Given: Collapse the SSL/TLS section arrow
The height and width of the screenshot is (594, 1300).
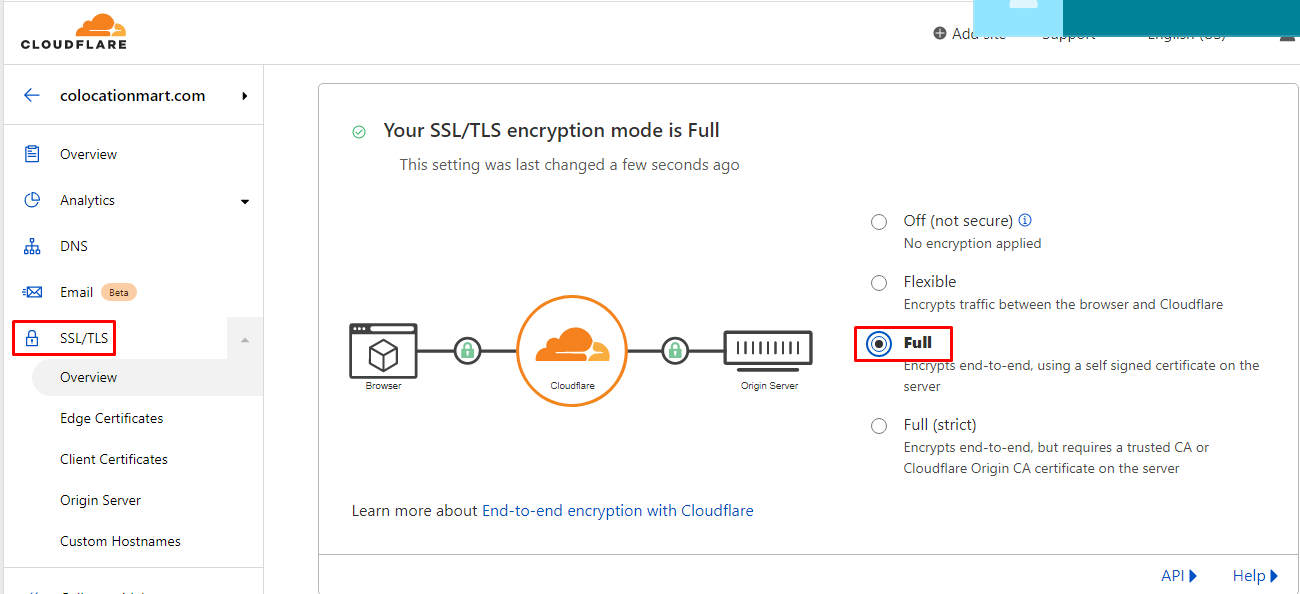Looking at the screenshot, I should pyautogui.click(x=245, y=340).
